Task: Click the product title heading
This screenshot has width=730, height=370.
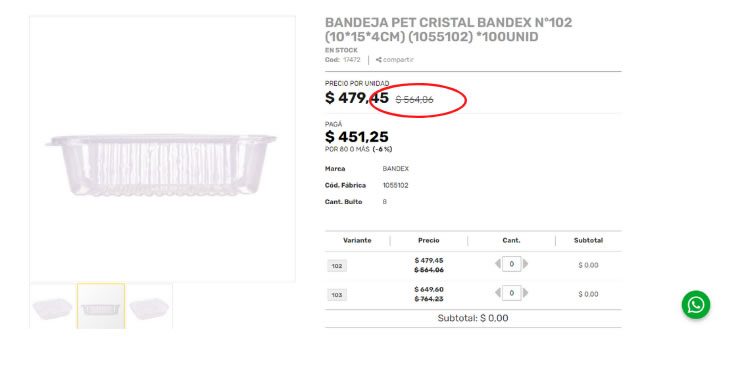Action: [448, 30]
